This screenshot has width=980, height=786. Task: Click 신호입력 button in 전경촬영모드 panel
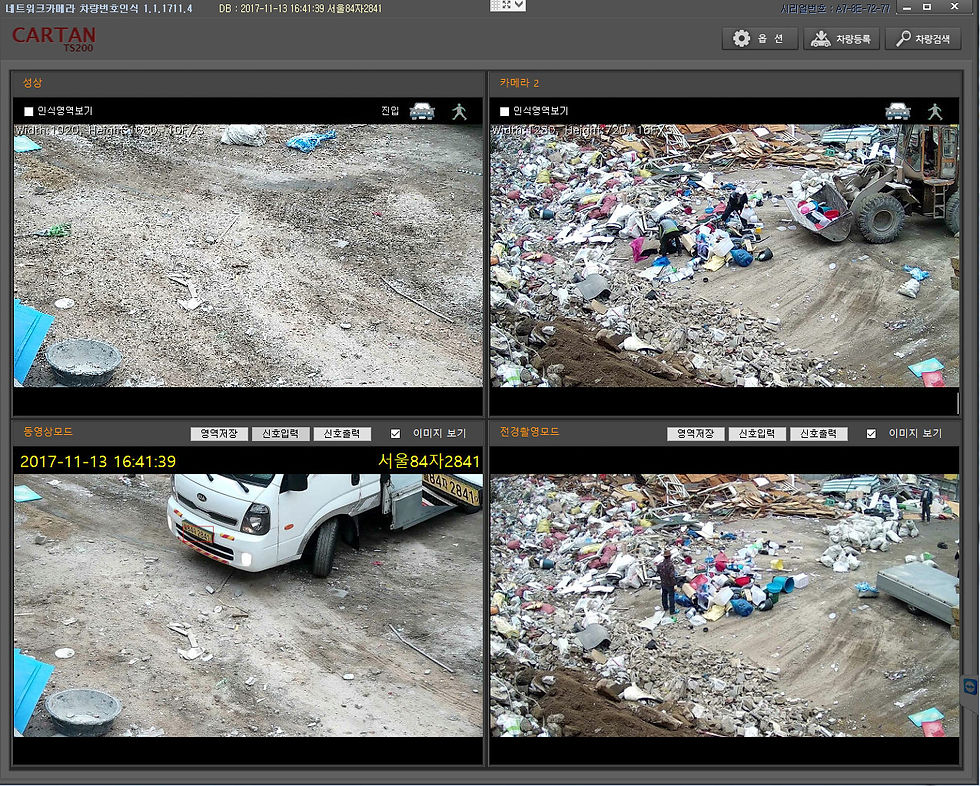point(756,434)
